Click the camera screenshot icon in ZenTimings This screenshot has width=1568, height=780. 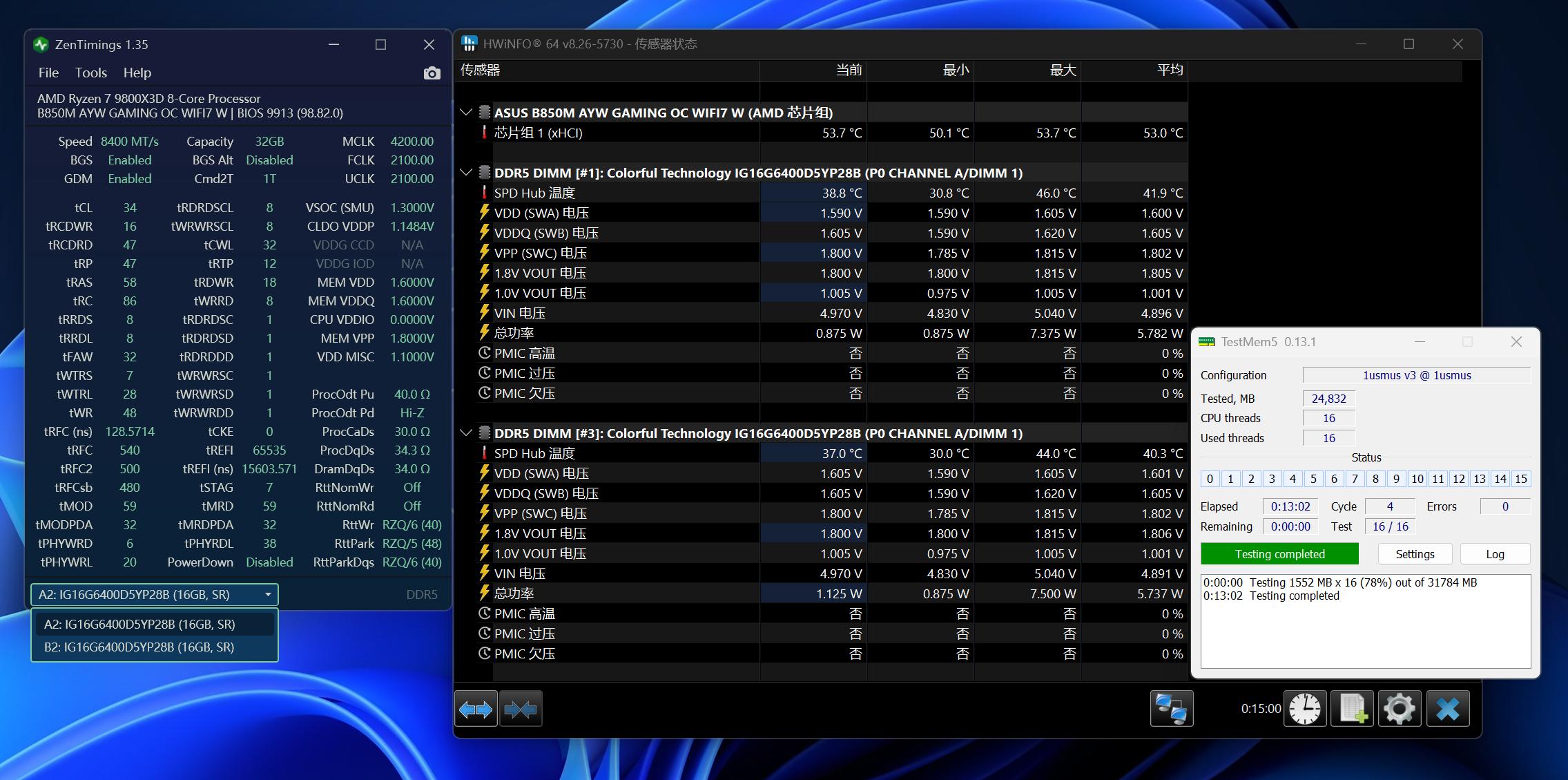(x=432, y=73)
